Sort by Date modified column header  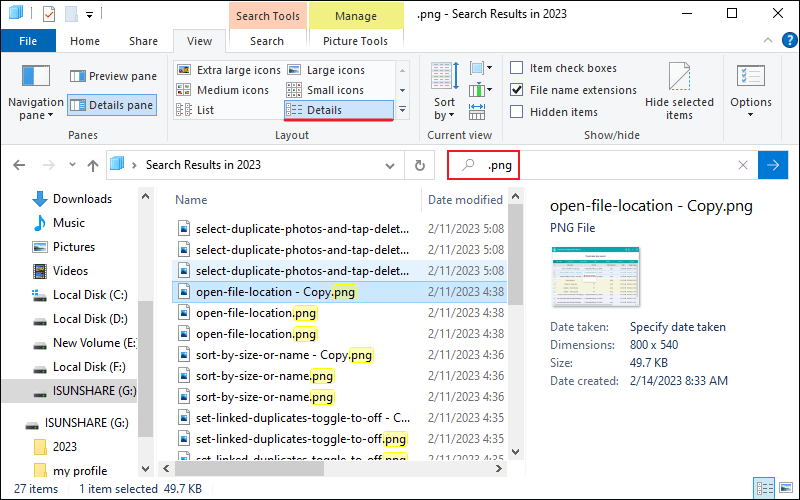tap(465, 200)
